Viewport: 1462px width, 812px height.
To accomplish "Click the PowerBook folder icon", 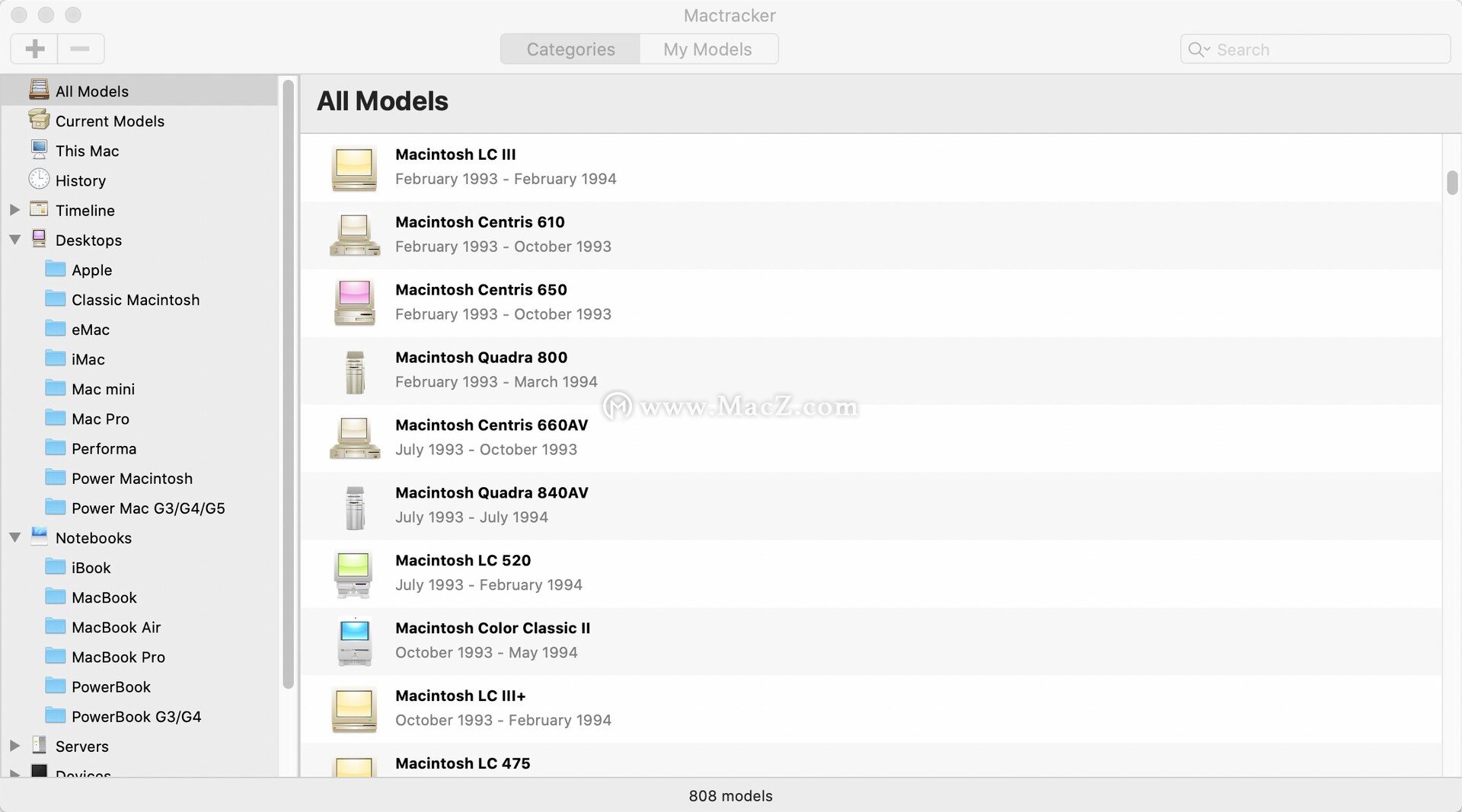I will pyautogui.click(x=55, y=686).
